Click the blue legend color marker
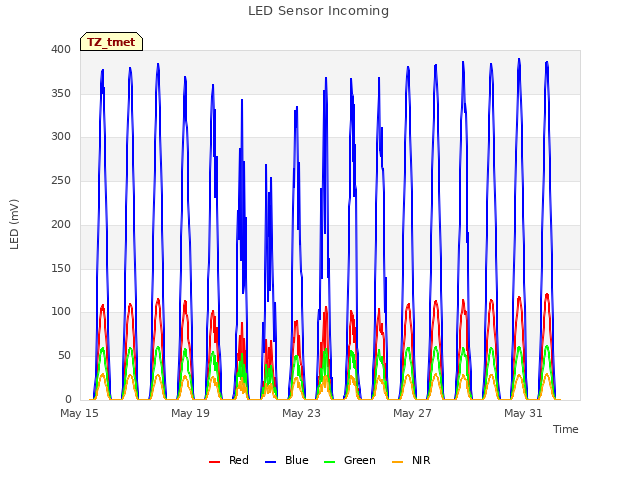The image size is (640, 480). coord(271,462)
